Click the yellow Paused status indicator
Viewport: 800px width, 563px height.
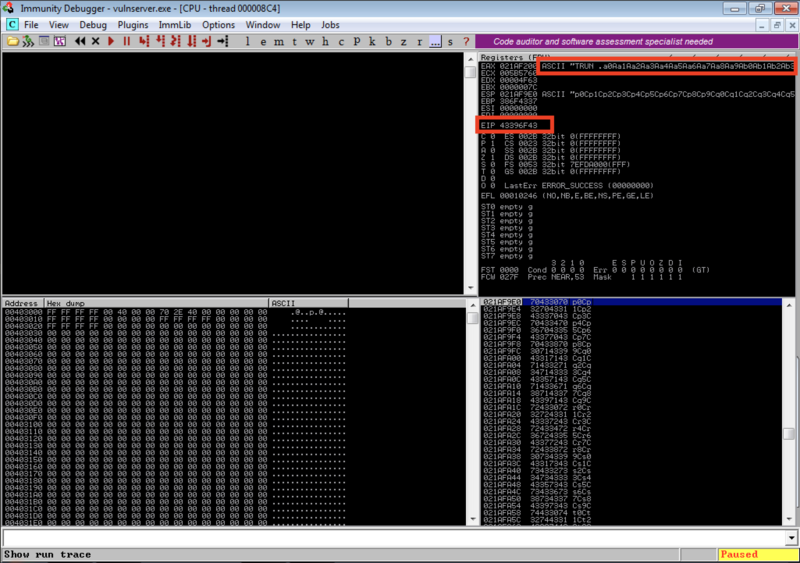(758, 554)
